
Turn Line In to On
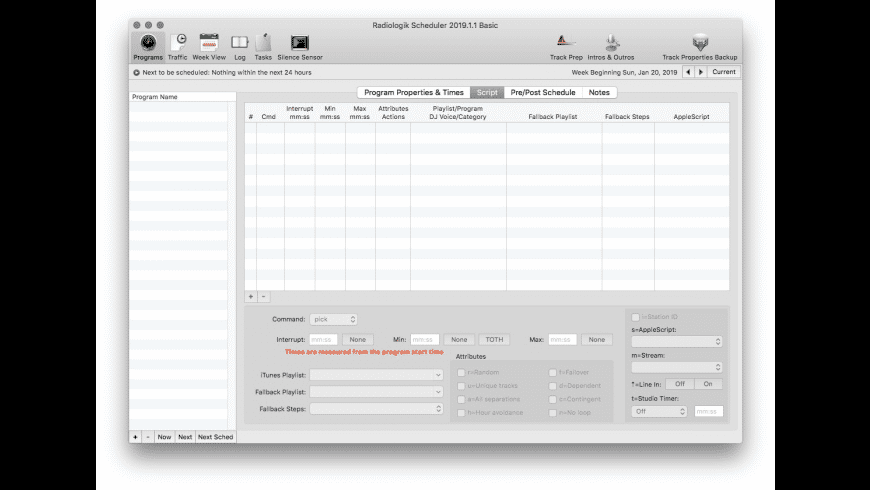708,384
